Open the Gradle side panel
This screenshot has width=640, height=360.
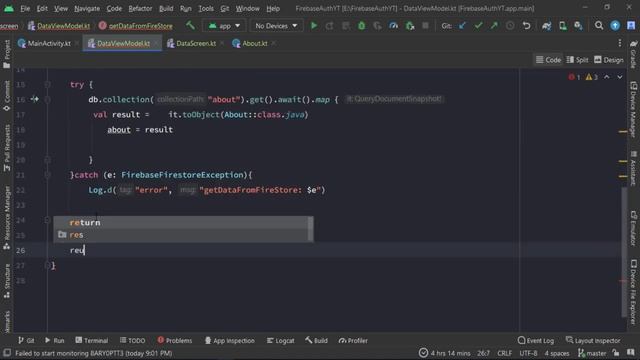633,54
